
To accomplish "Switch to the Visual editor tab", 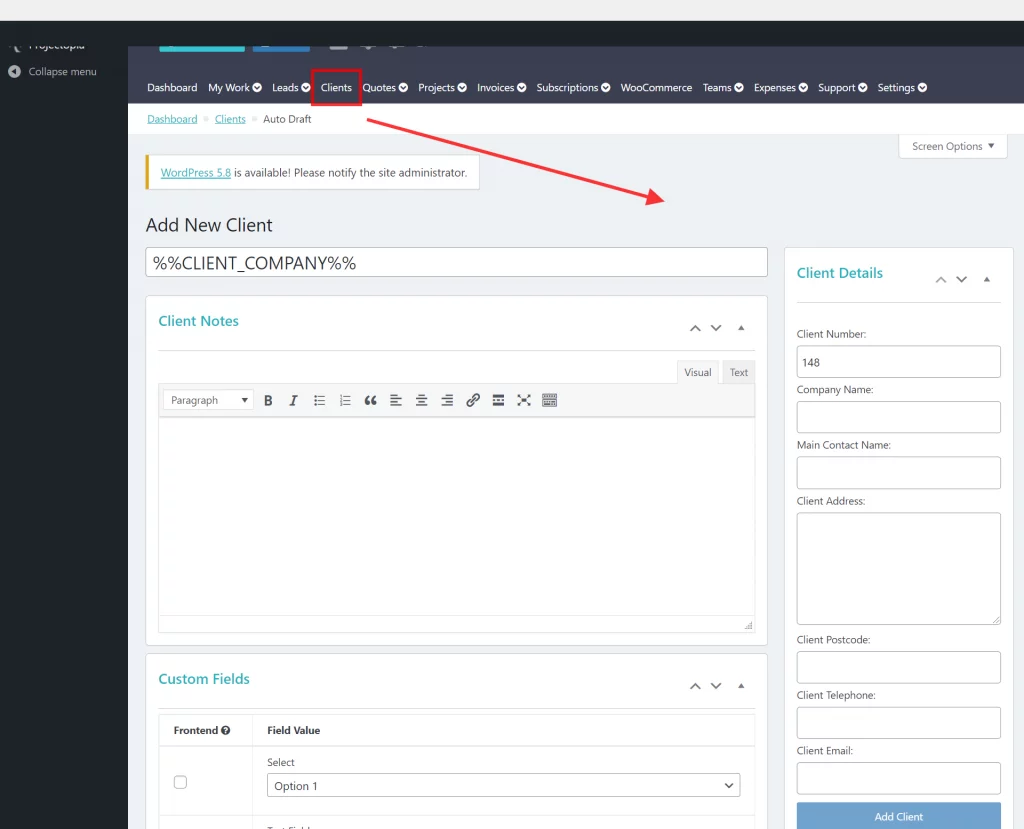I will pos(697,372).
